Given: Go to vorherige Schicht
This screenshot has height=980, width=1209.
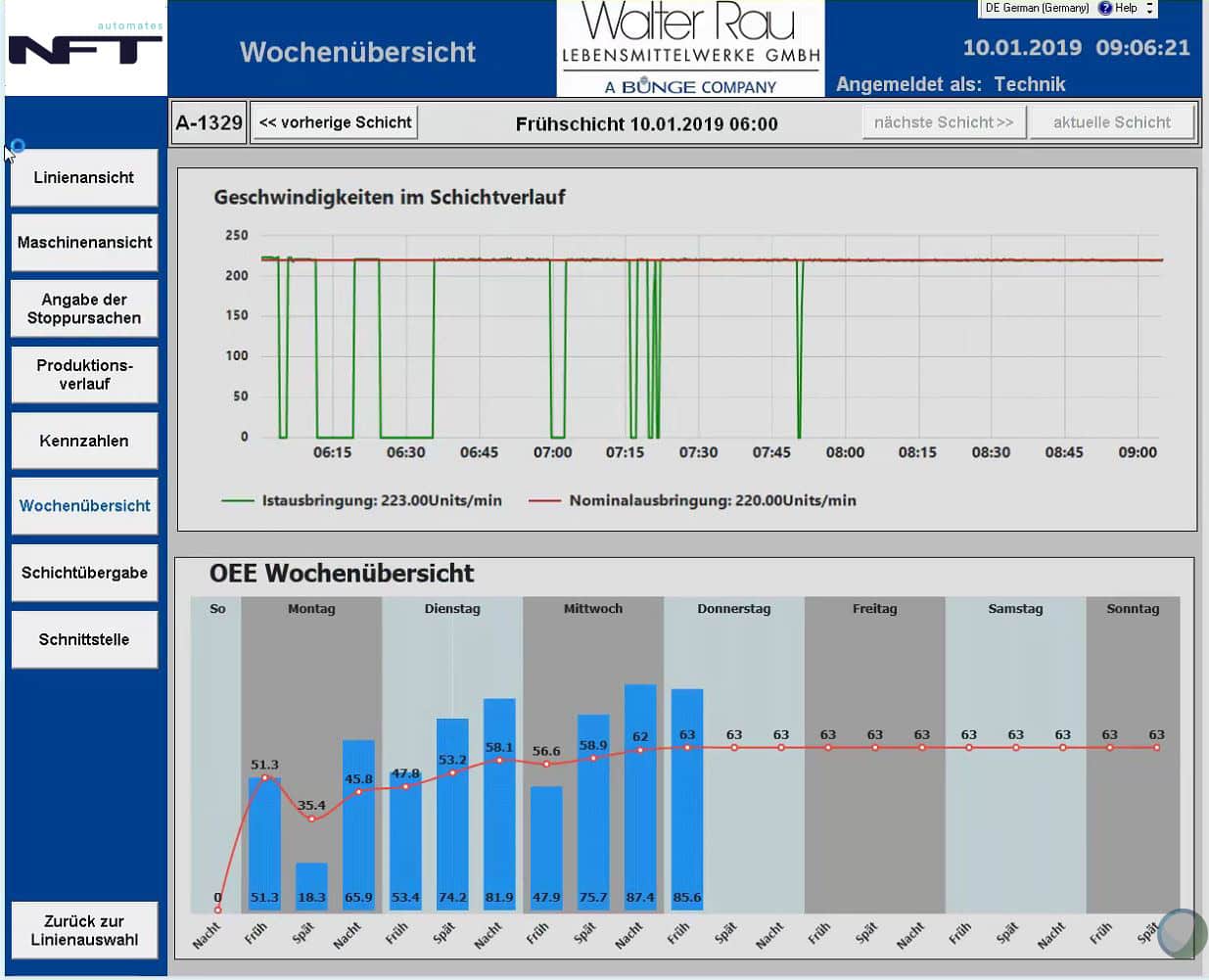Looking at the screenshot, I should [335, 122].
